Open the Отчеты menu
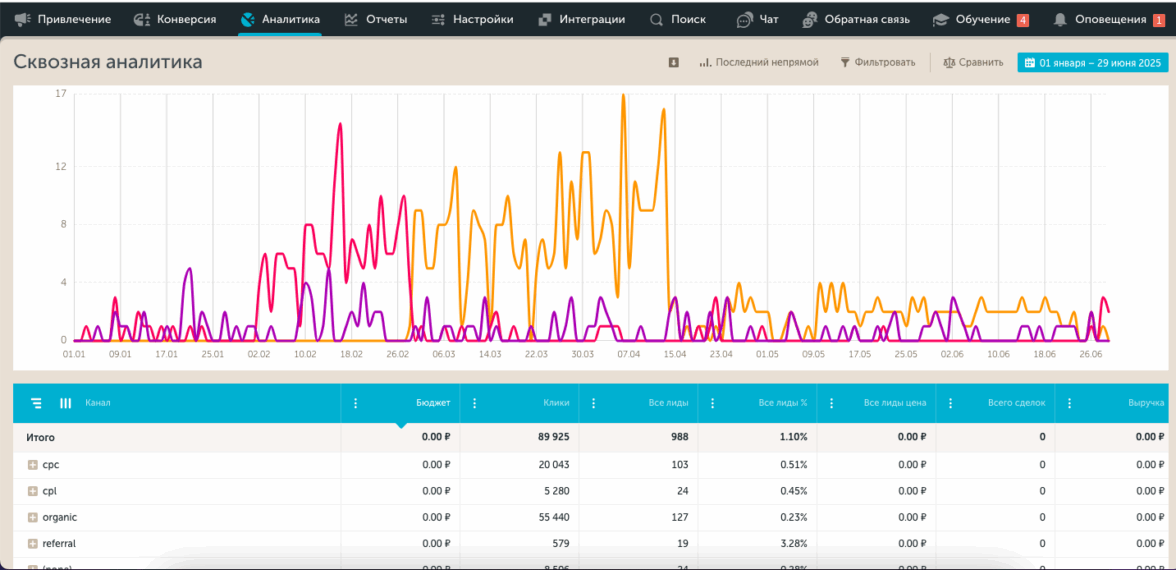This screenshot has width=1176, height=570. click(x=375, y=19)
